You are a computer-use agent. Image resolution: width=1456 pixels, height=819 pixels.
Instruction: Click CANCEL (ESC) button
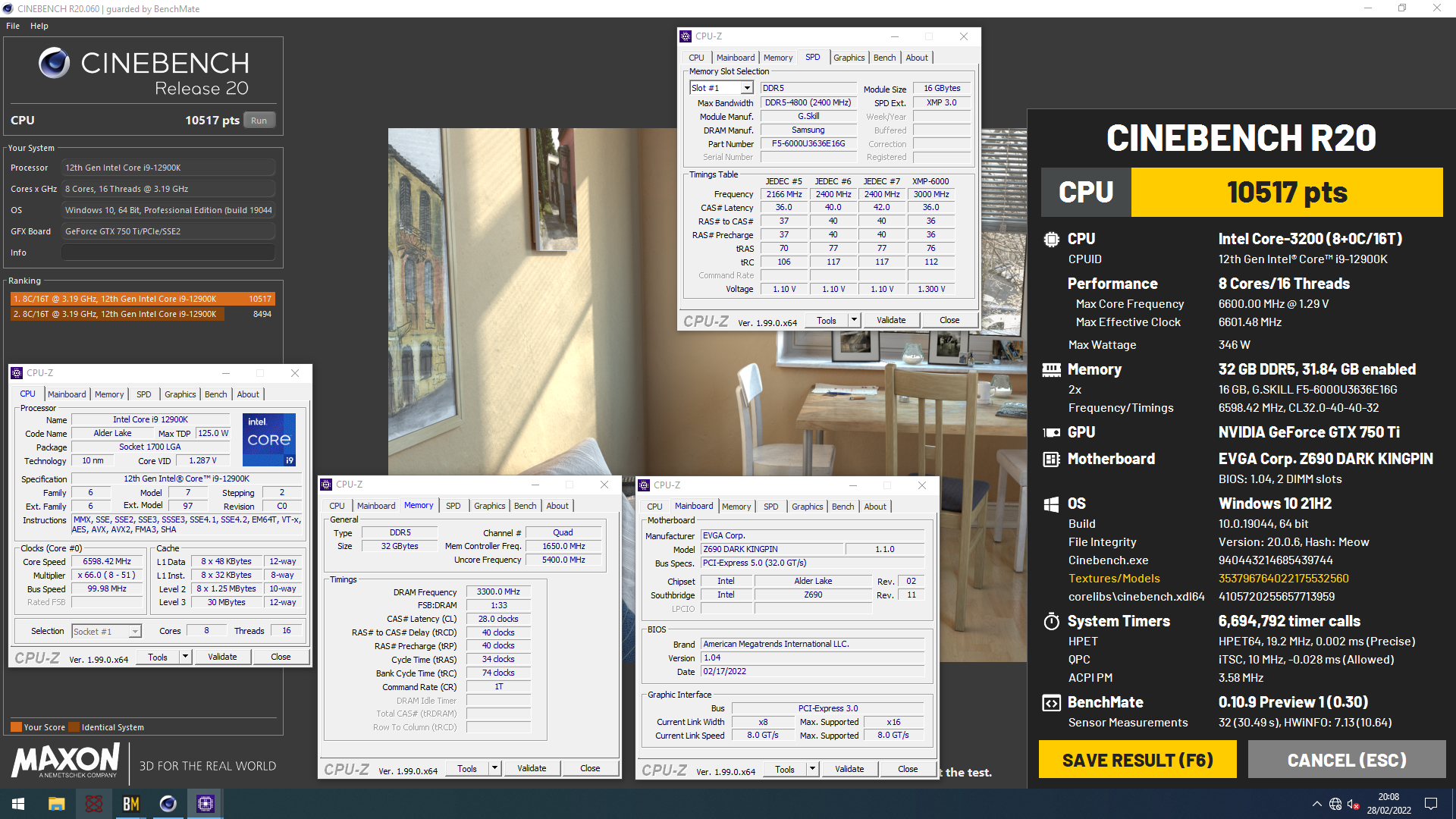[1347, 760]
